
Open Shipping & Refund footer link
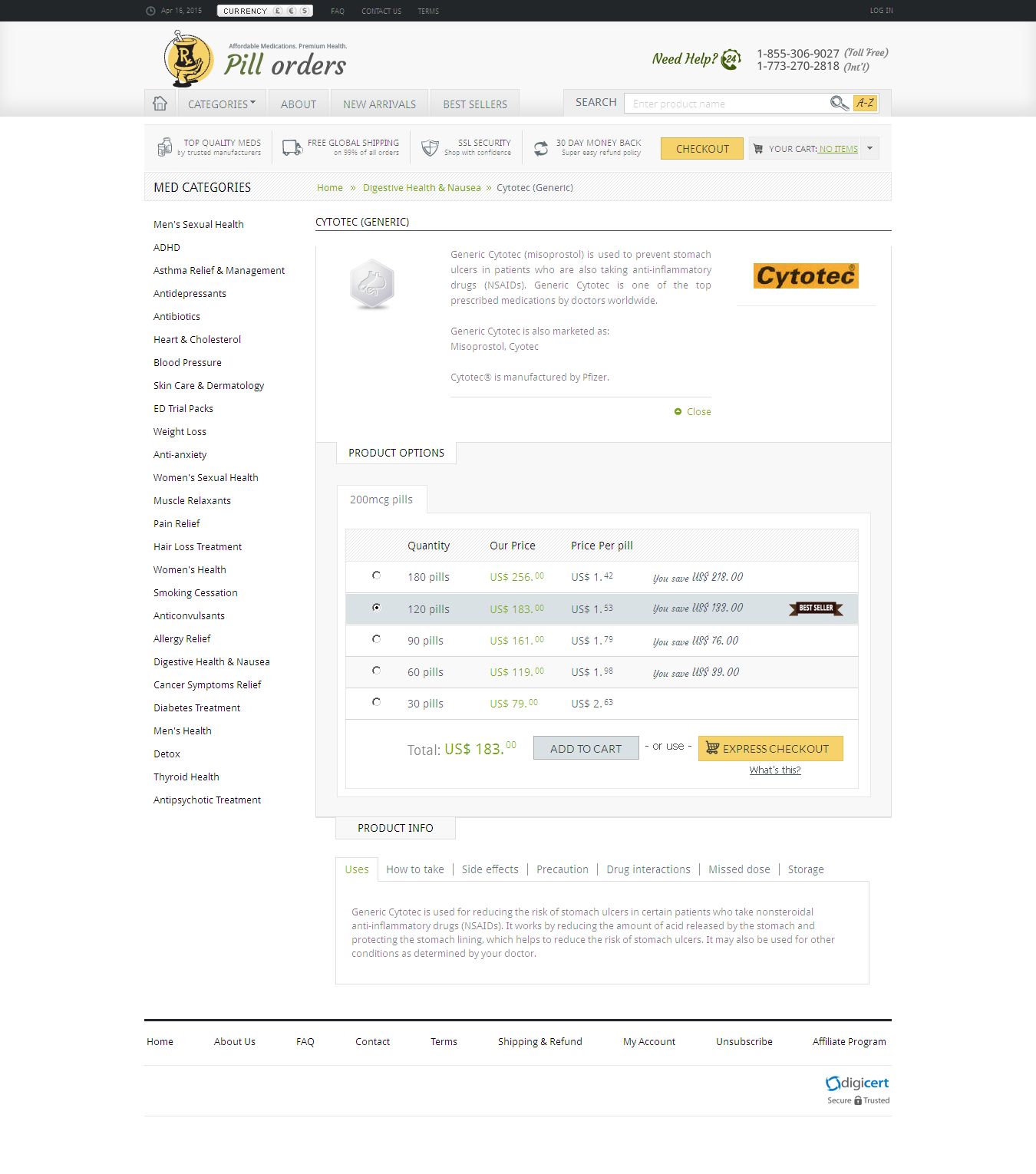pos(540,1041)
